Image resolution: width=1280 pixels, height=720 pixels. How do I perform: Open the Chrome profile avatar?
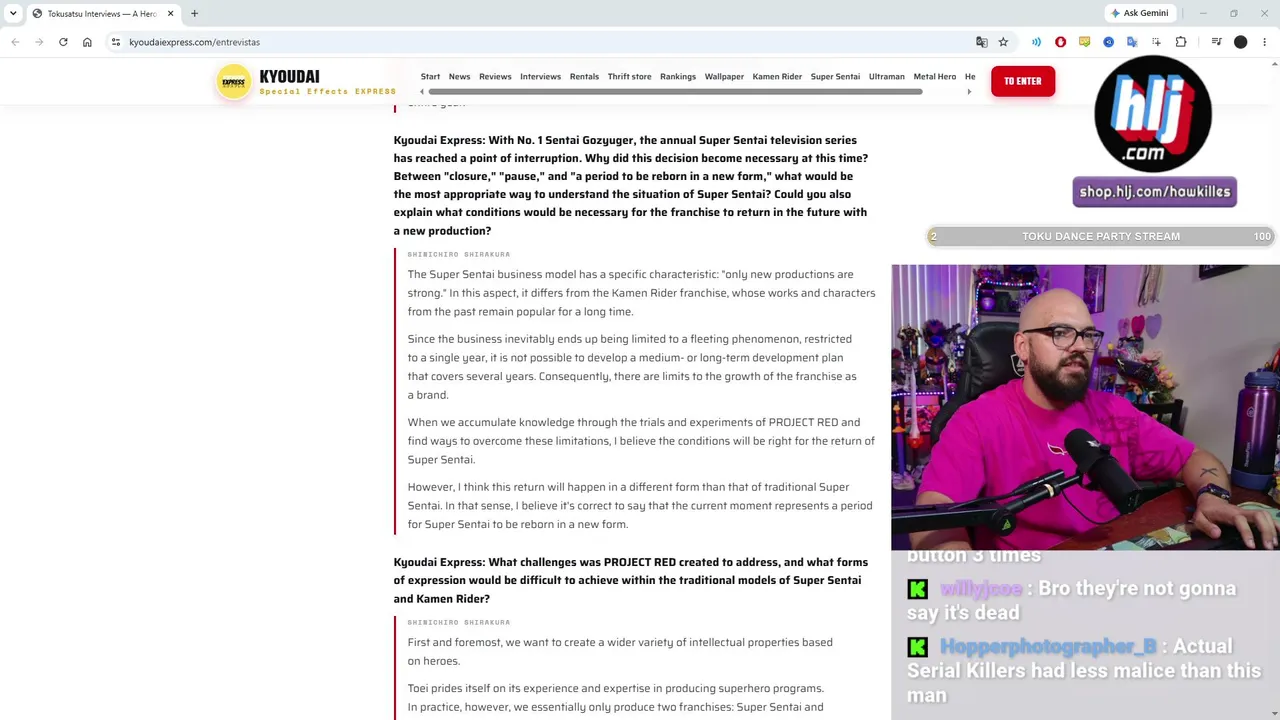point(1241,42)
